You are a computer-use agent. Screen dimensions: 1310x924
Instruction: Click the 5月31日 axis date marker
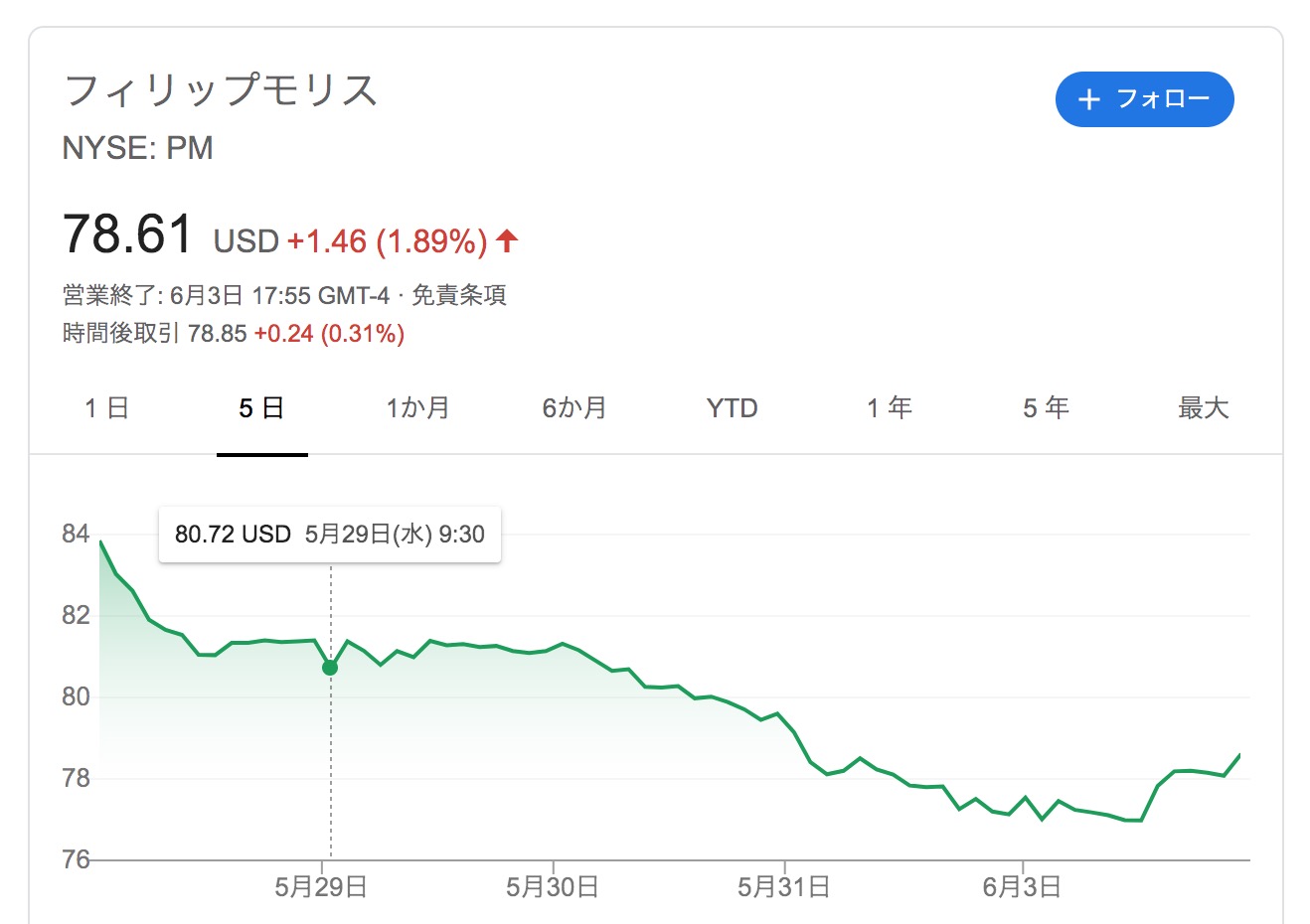(783, 886)
